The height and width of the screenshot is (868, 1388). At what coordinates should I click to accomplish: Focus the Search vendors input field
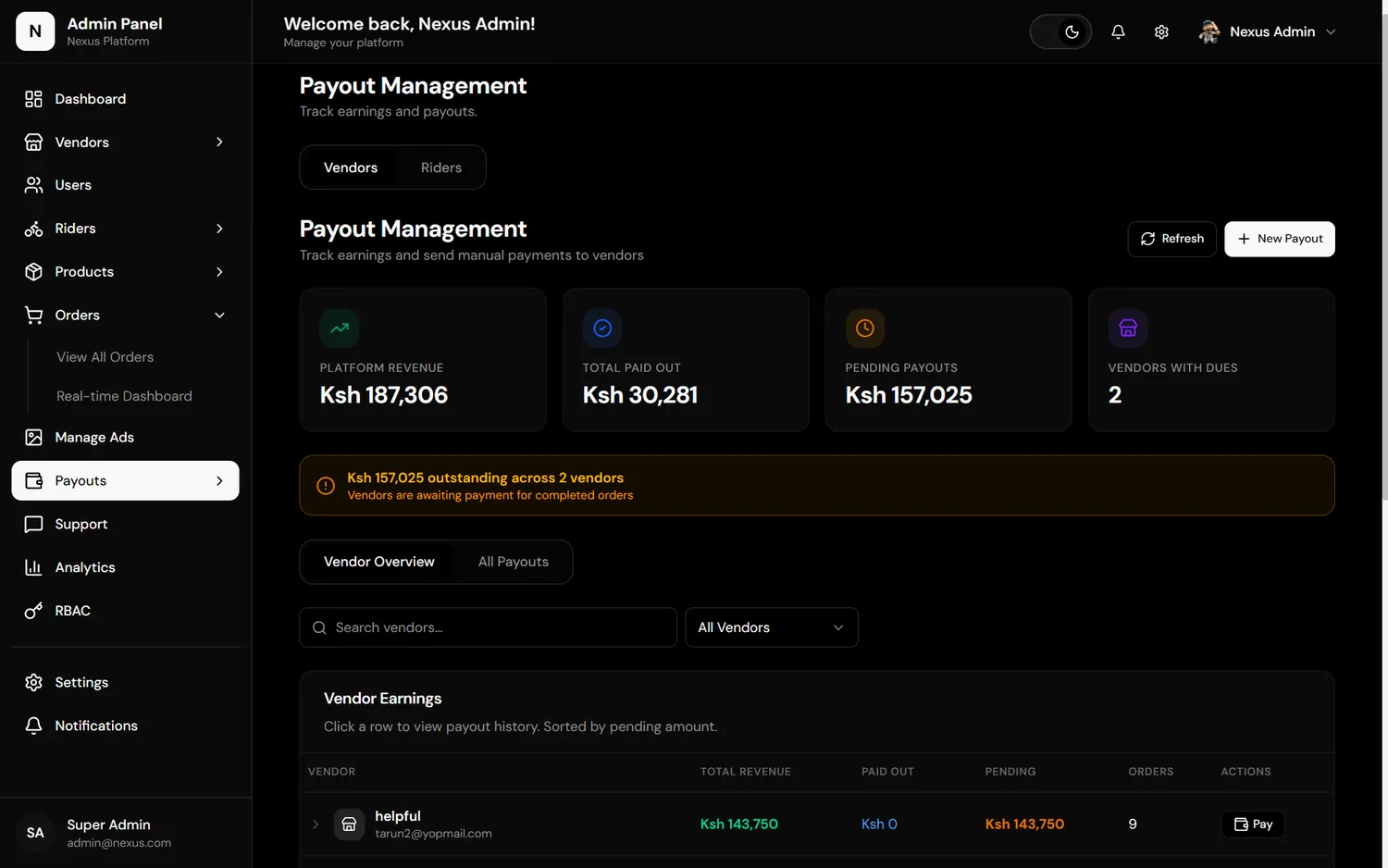point(488,627)
